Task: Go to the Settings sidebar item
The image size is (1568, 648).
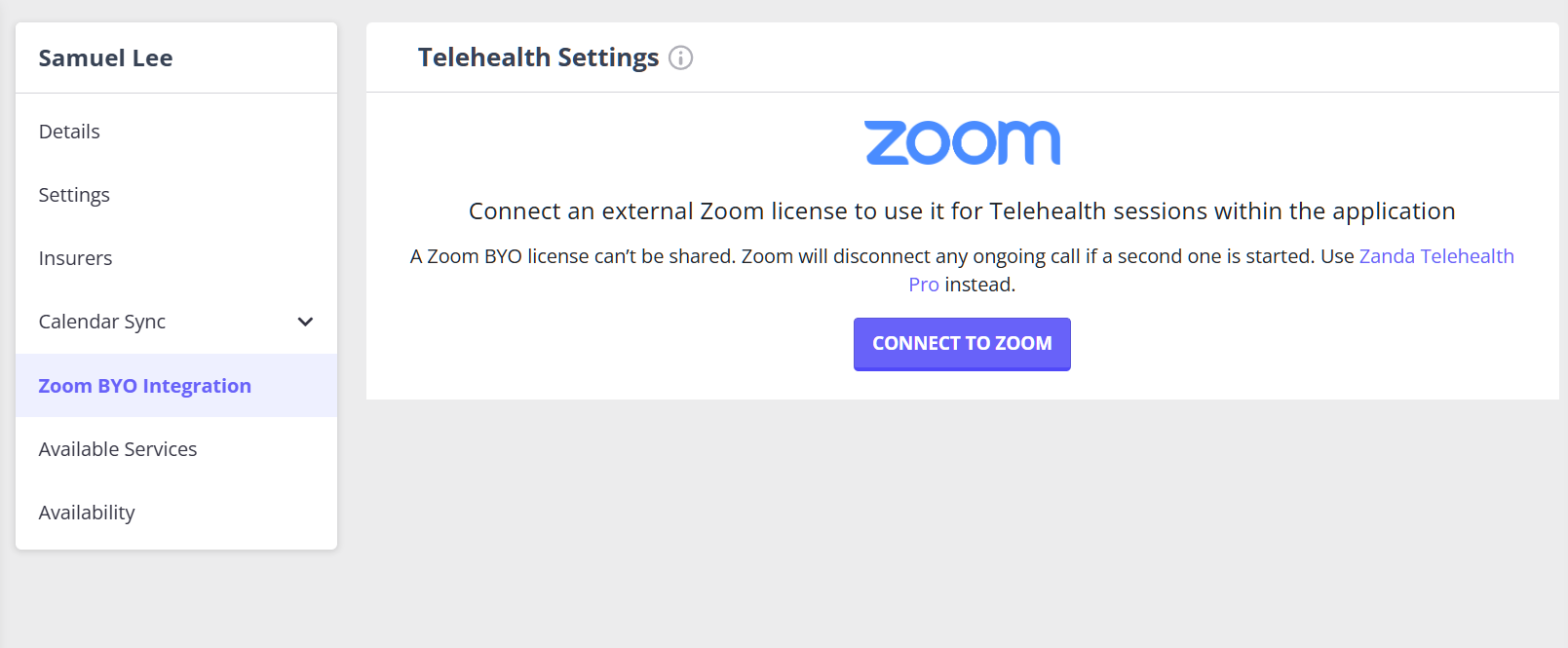Action: click(74, 195)
